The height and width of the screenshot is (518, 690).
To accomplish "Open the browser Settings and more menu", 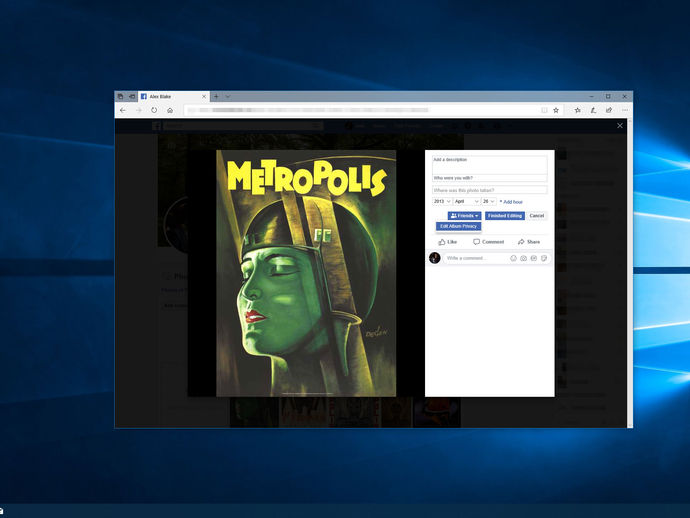I will (x=625, y=110).
